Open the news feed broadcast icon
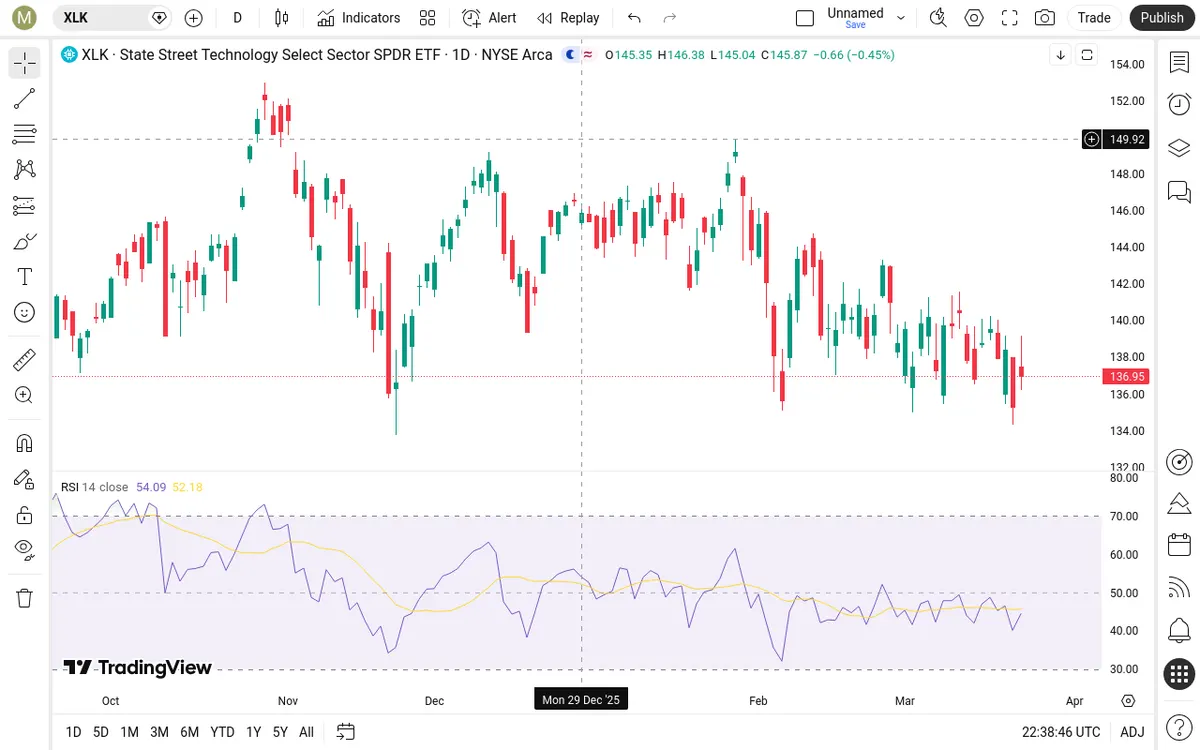The image size is (1200, 750). tap(1179, 588)
